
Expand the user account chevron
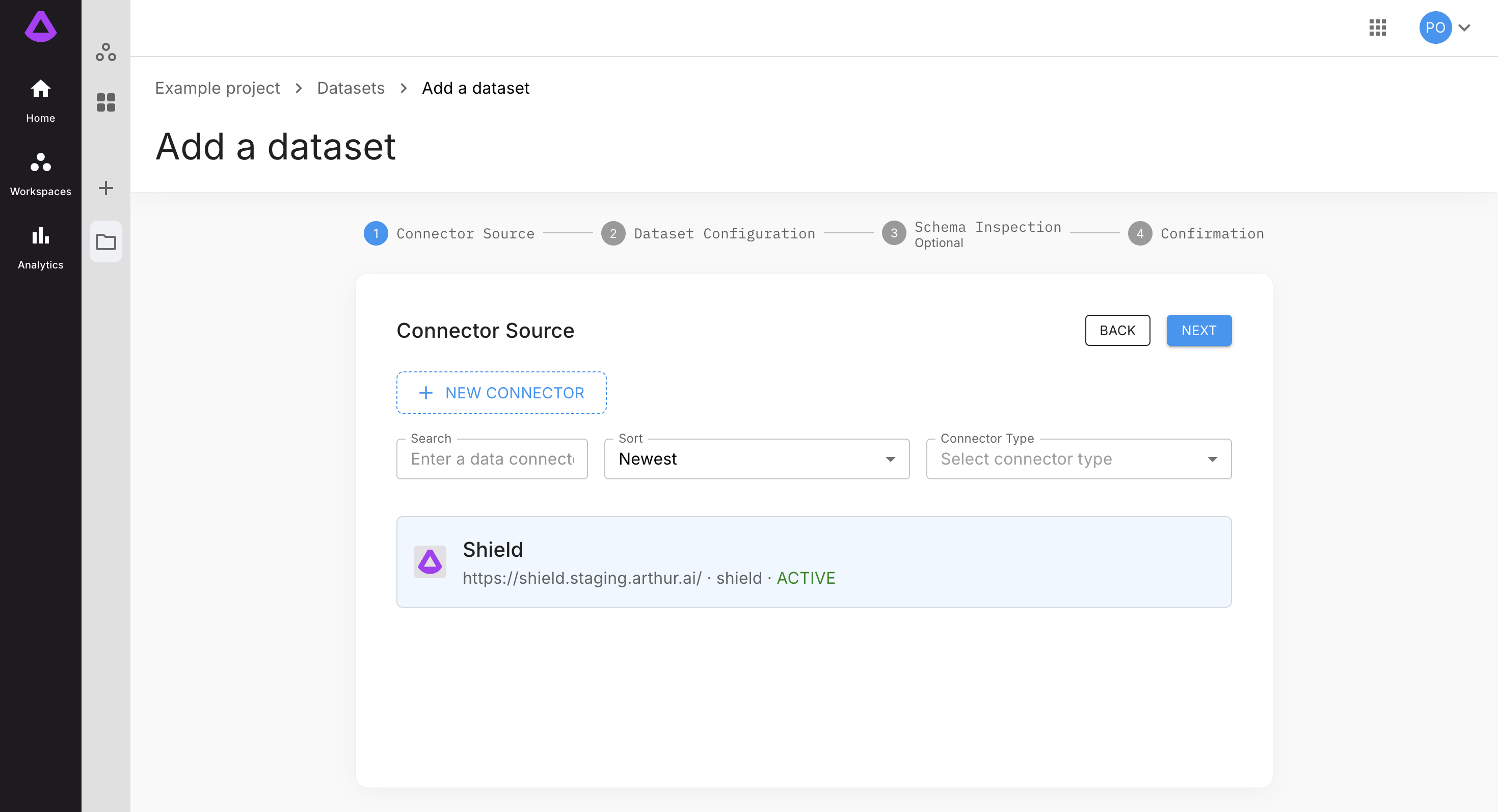[1465, 28]
